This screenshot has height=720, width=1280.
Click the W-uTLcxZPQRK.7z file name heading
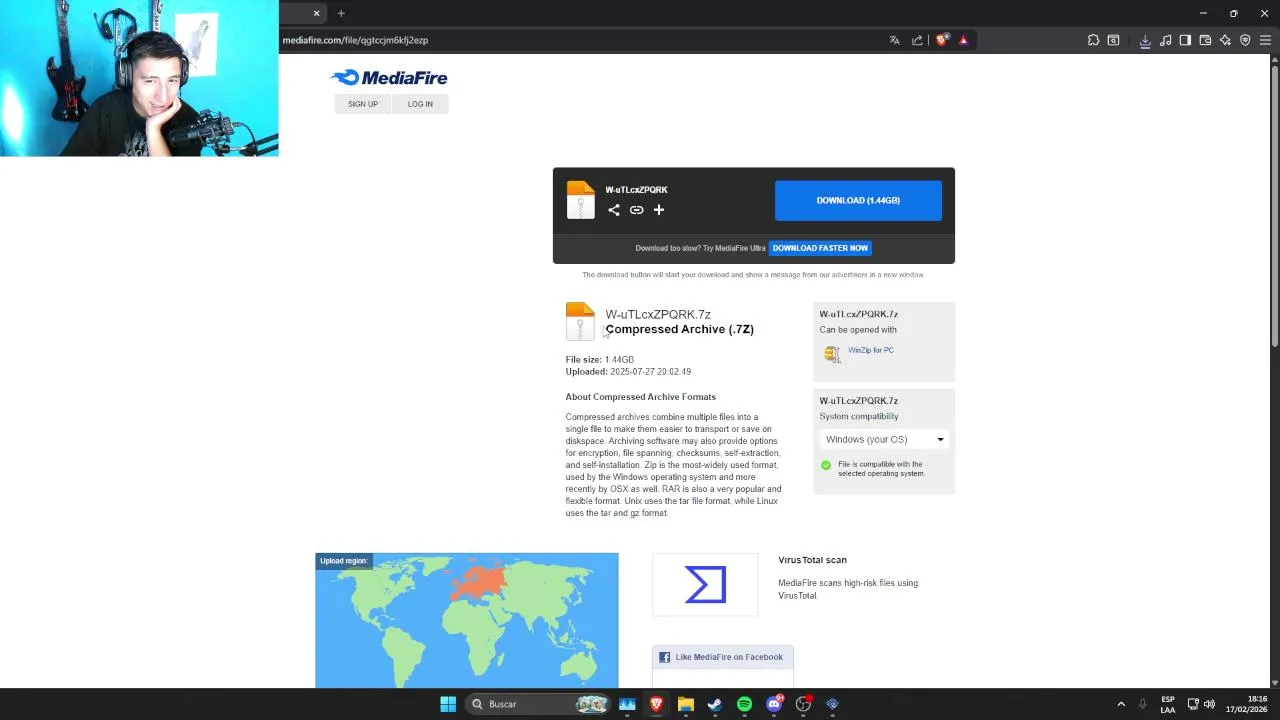pyautogui.click(x=658, y=314)
